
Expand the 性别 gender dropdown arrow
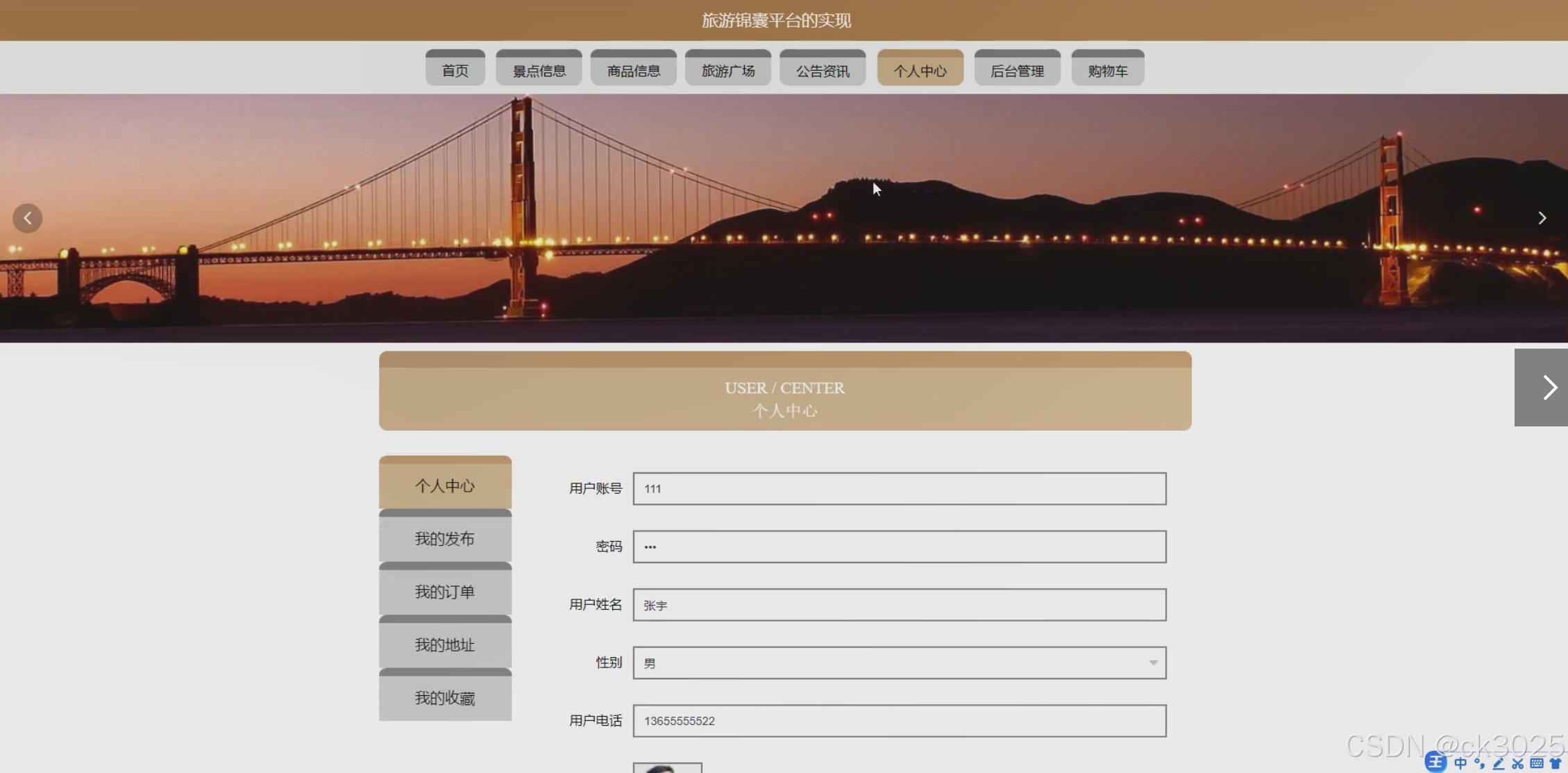tap(1152, 663)
